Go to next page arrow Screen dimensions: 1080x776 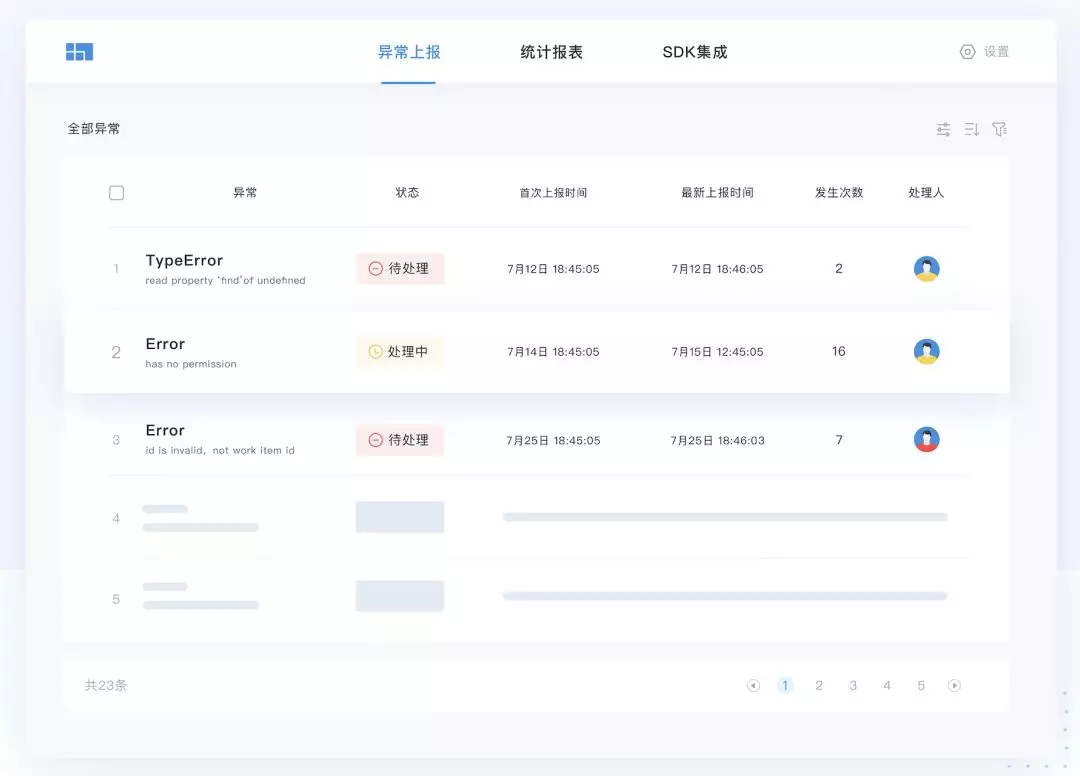click(954, 685)
